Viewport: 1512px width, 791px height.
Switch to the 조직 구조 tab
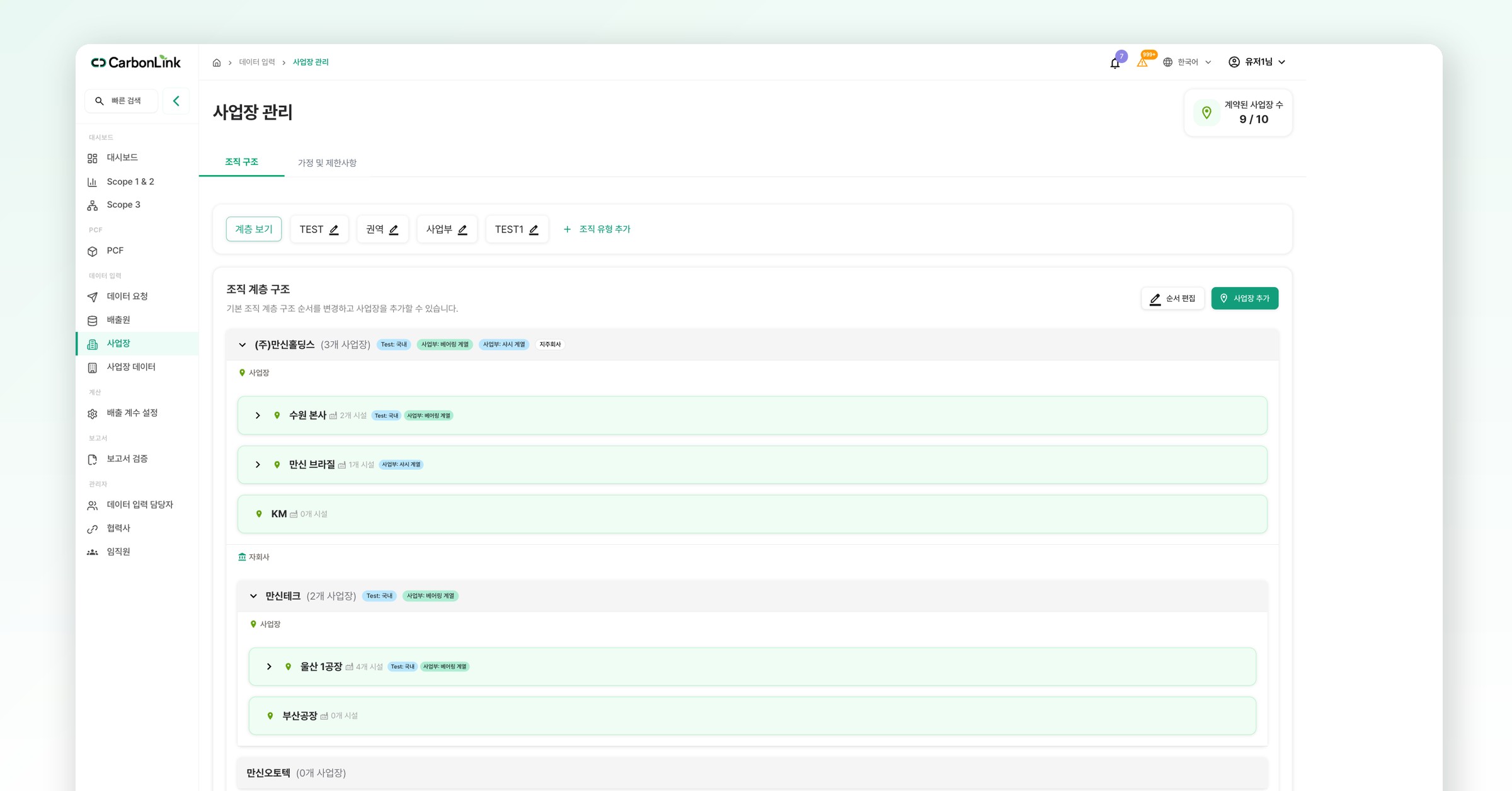tap(242, 162)
